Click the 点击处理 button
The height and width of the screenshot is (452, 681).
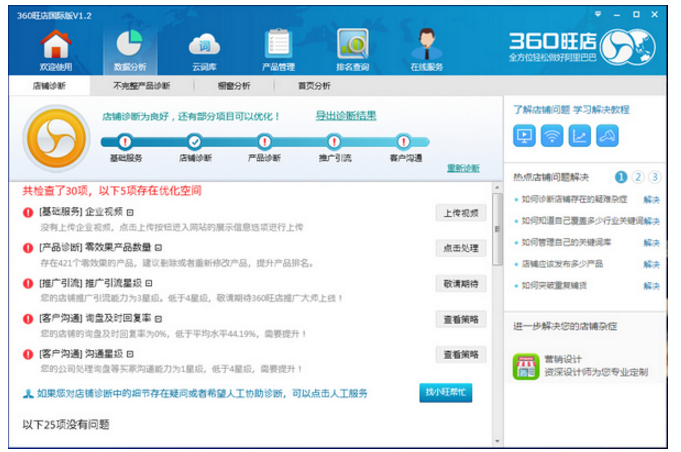point(461,248)
